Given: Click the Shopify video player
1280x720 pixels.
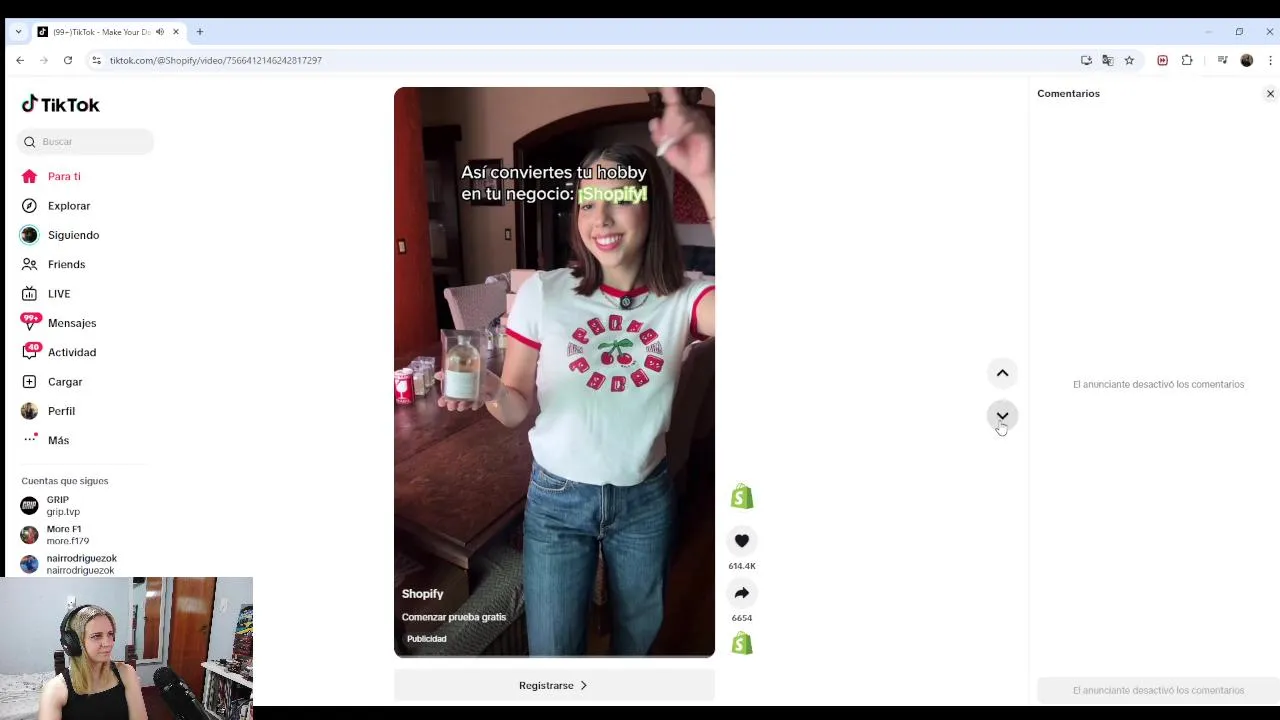Looking at the screenshot, I should [x=554, y=372].
